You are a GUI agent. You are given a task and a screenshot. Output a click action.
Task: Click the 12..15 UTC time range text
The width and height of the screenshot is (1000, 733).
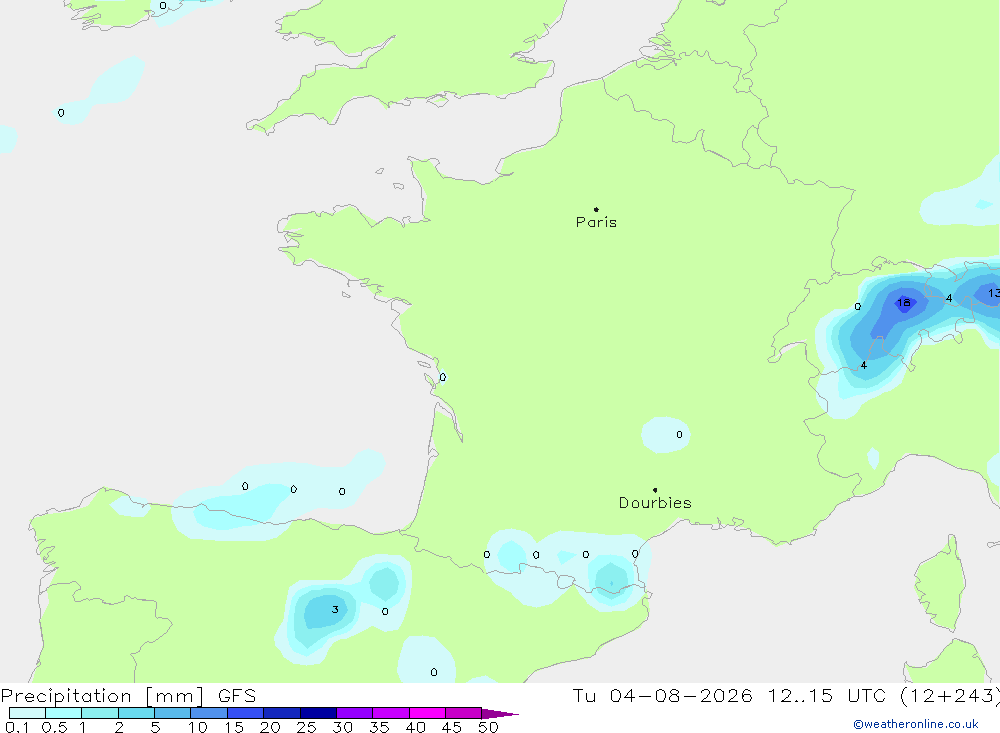[827, 695]
